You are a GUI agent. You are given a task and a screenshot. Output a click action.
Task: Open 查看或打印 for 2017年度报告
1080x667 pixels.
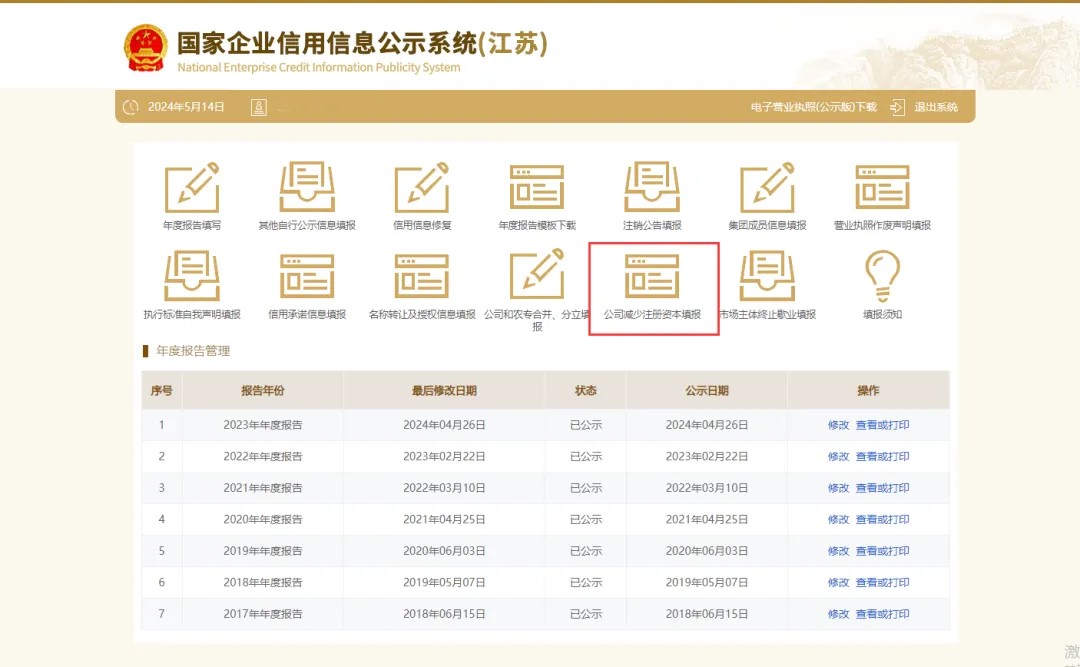(x=882, y=614)
